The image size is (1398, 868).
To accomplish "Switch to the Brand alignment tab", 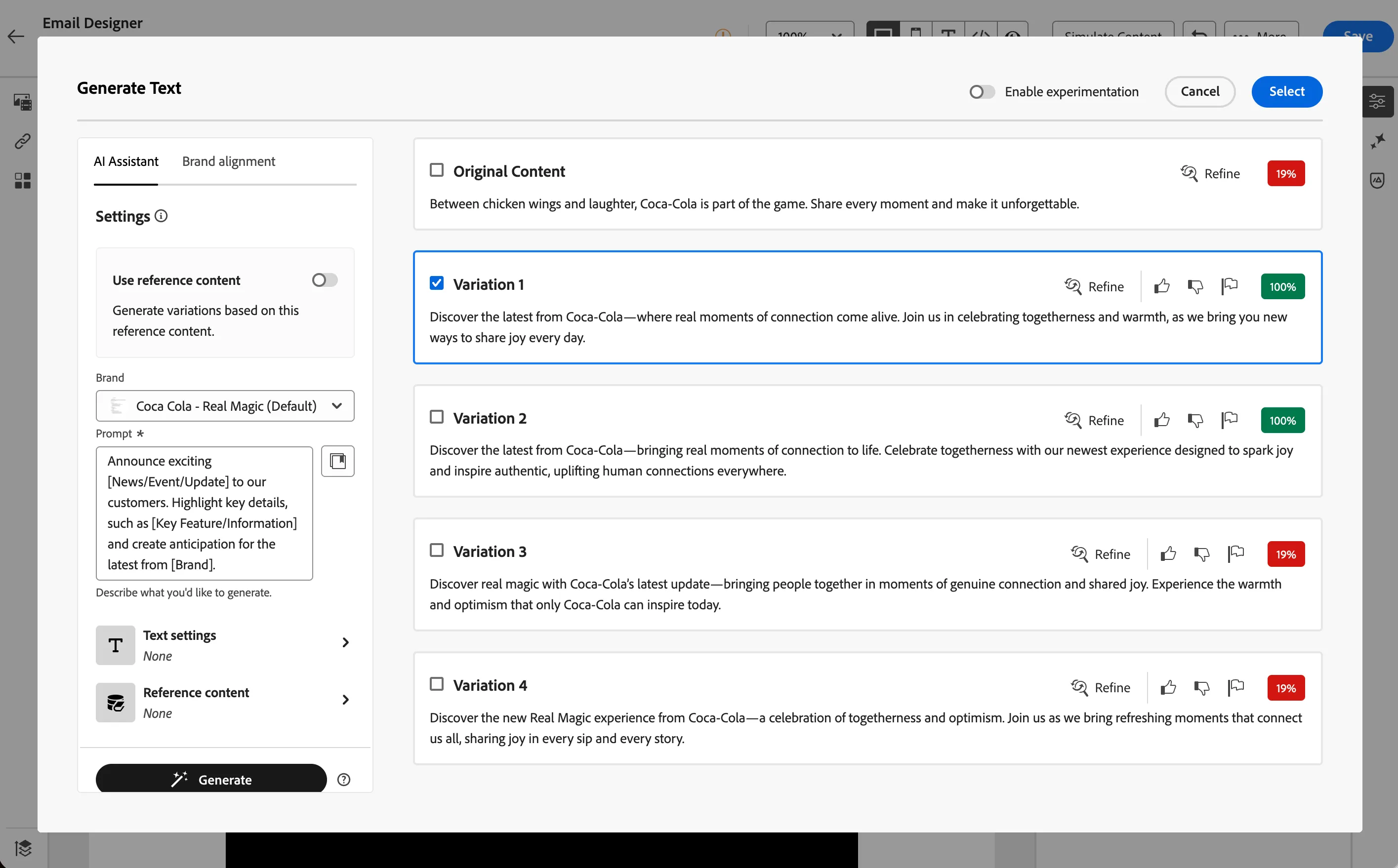I will click(229, 161).
